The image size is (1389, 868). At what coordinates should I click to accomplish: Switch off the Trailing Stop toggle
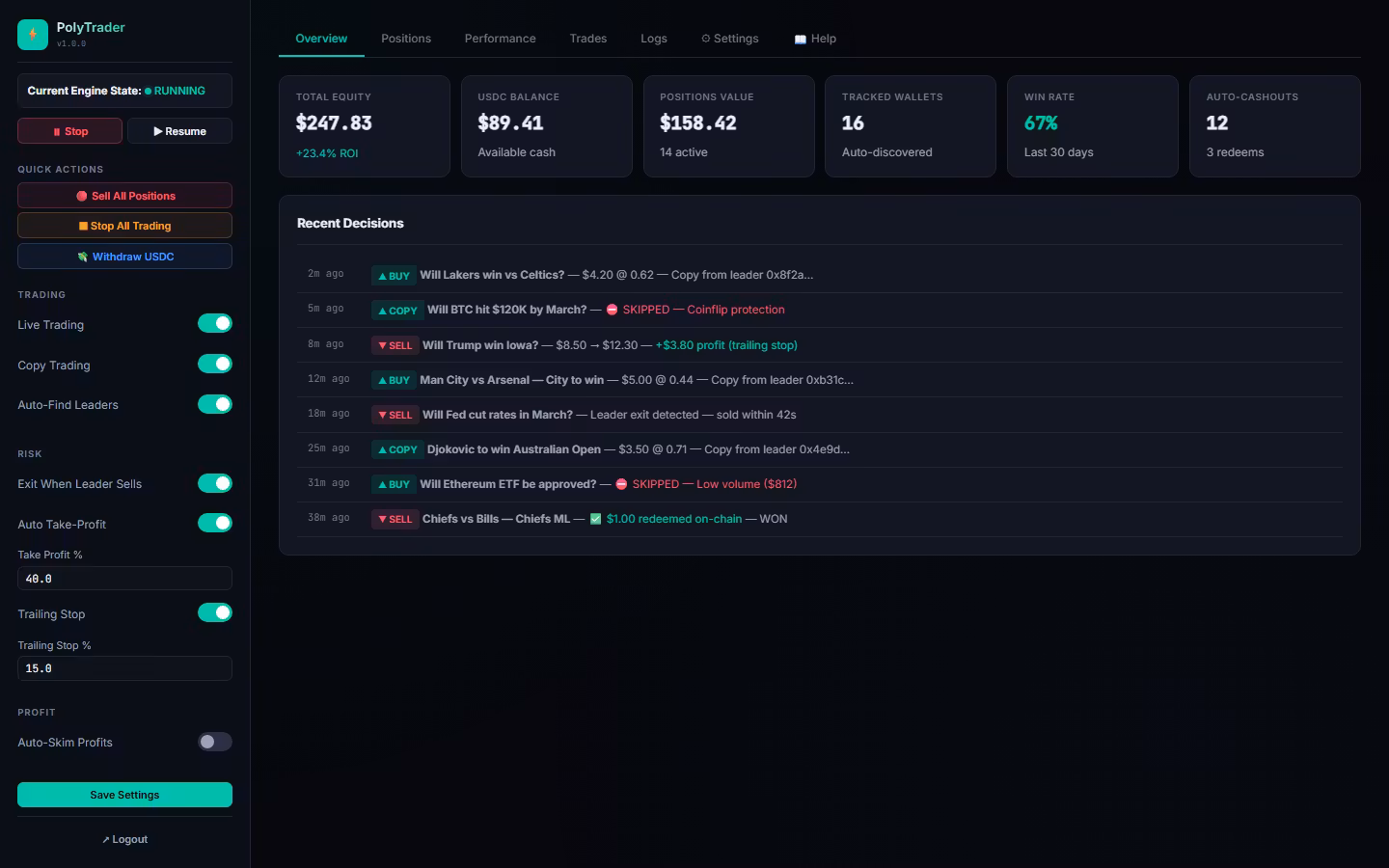215,612
